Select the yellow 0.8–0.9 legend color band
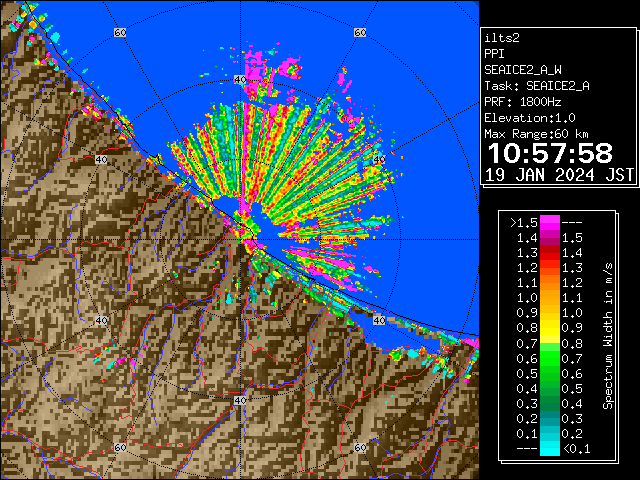The height and width of the screenshot is (480, 640). coord(550,328)
